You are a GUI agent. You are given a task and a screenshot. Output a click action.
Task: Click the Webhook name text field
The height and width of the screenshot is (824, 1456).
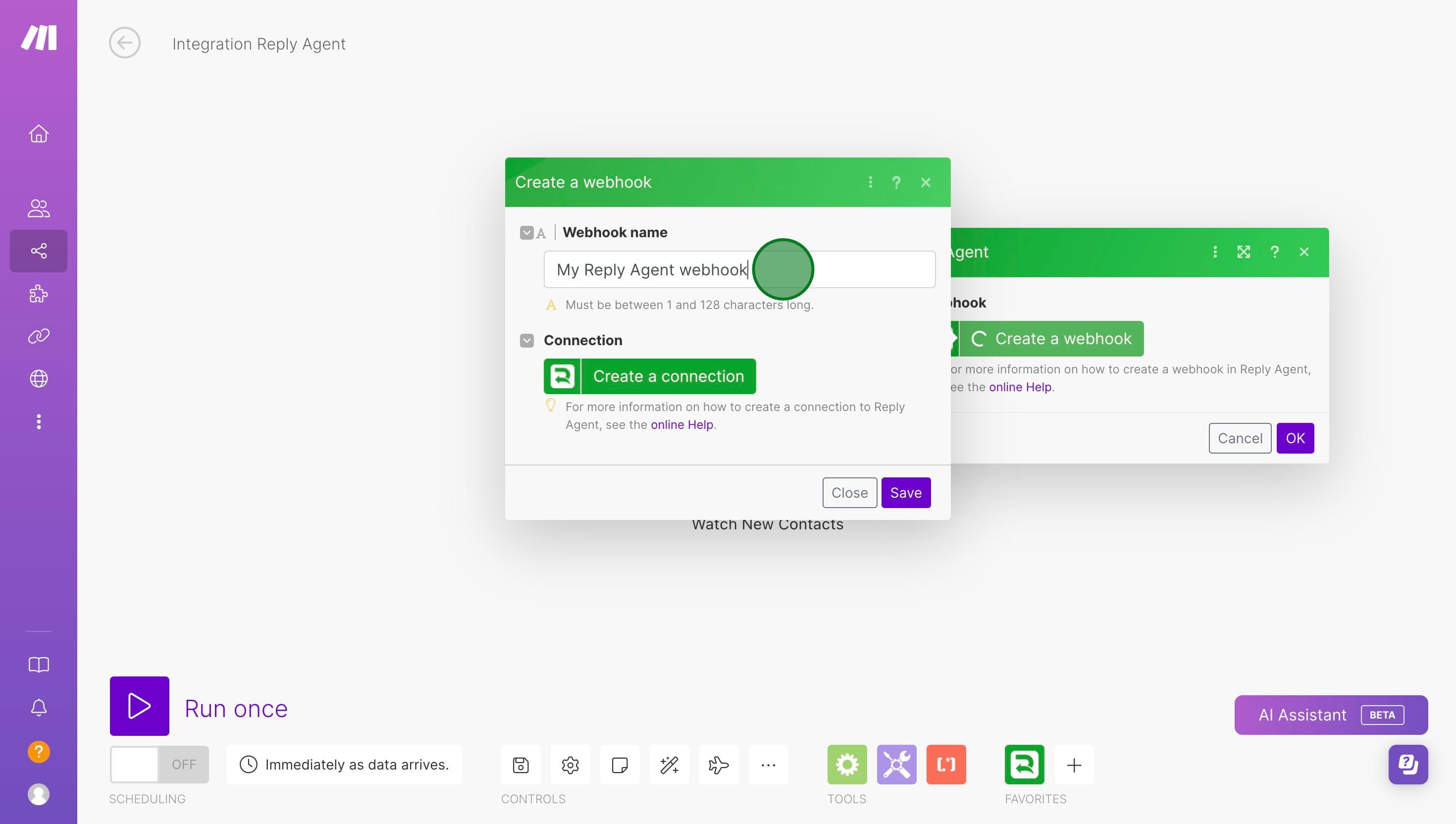[739, 269]
